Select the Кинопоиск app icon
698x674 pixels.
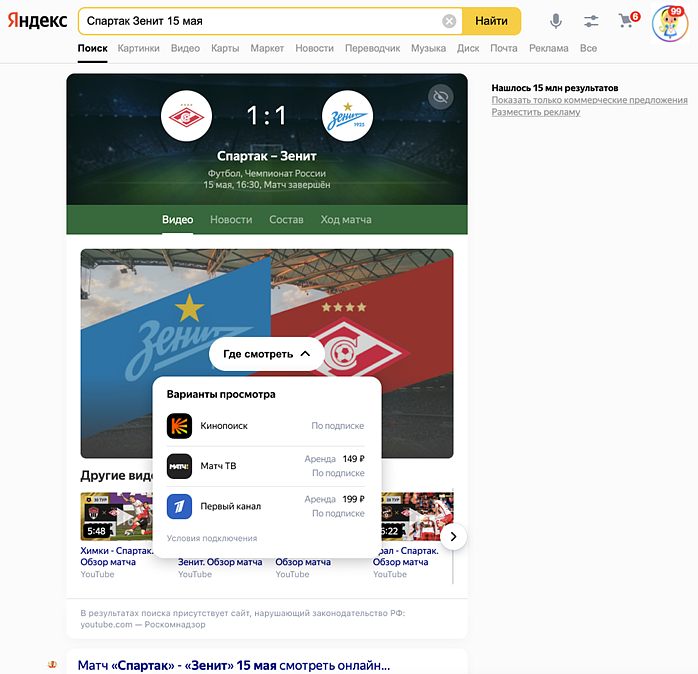tap(179, 426)
